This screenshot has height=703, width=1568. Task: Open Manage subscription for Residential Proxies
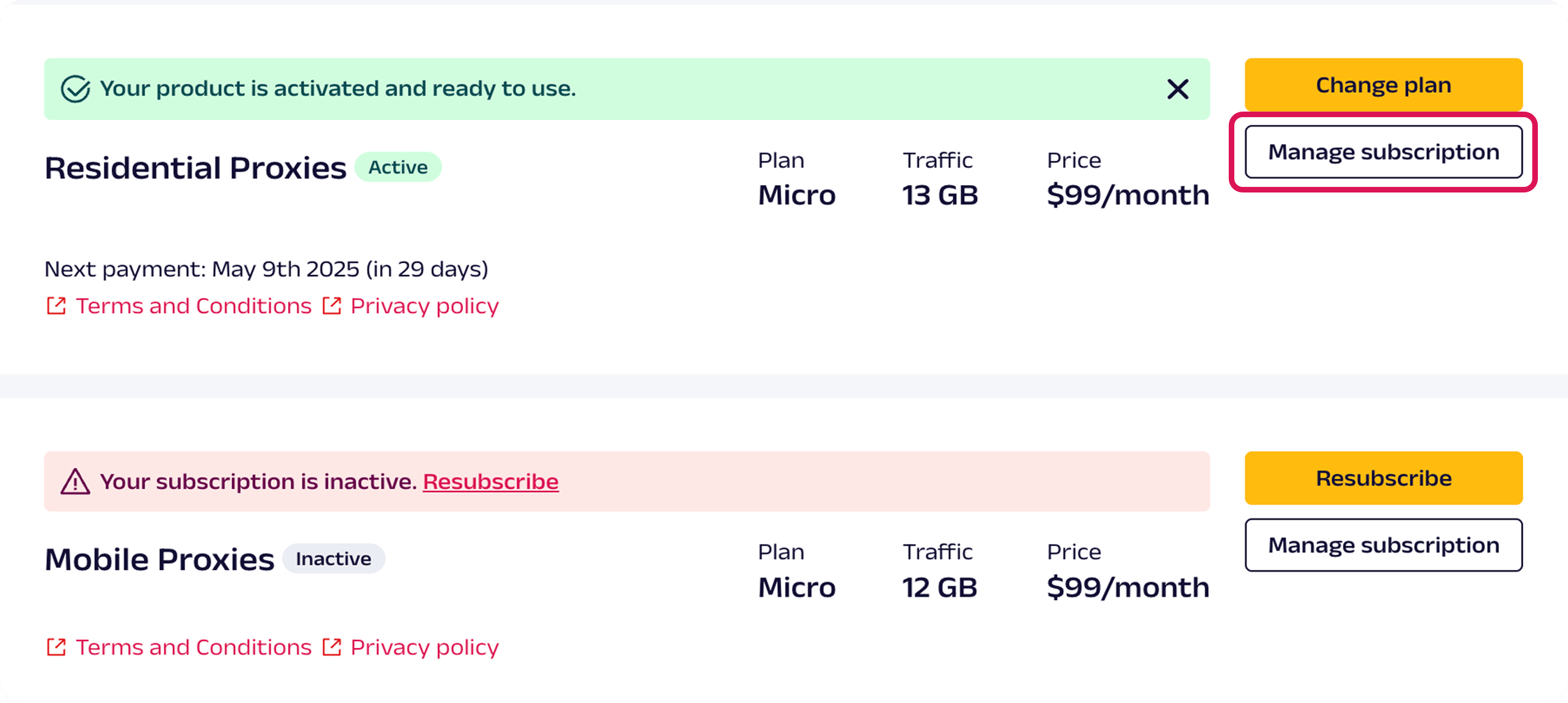[x=1383, y=152]
